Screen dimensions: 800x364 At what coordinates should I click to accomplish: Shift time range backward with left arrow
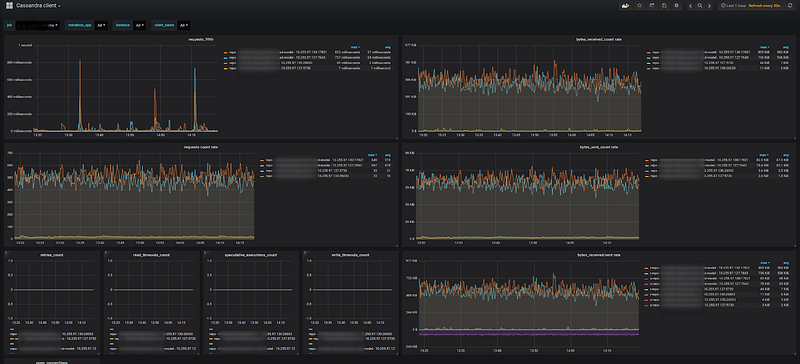pos(690,6)
